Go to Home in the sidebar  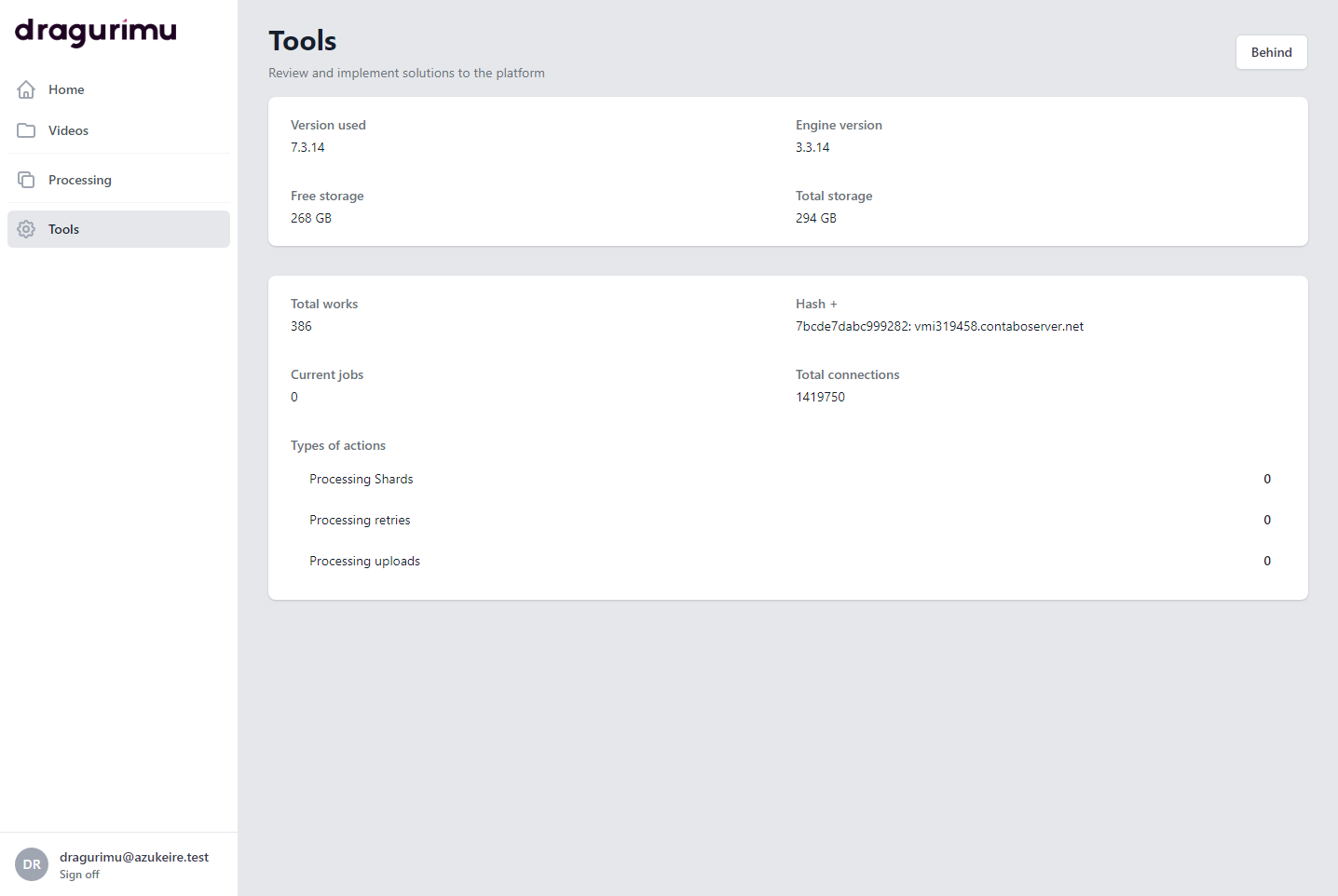point(66,89)
